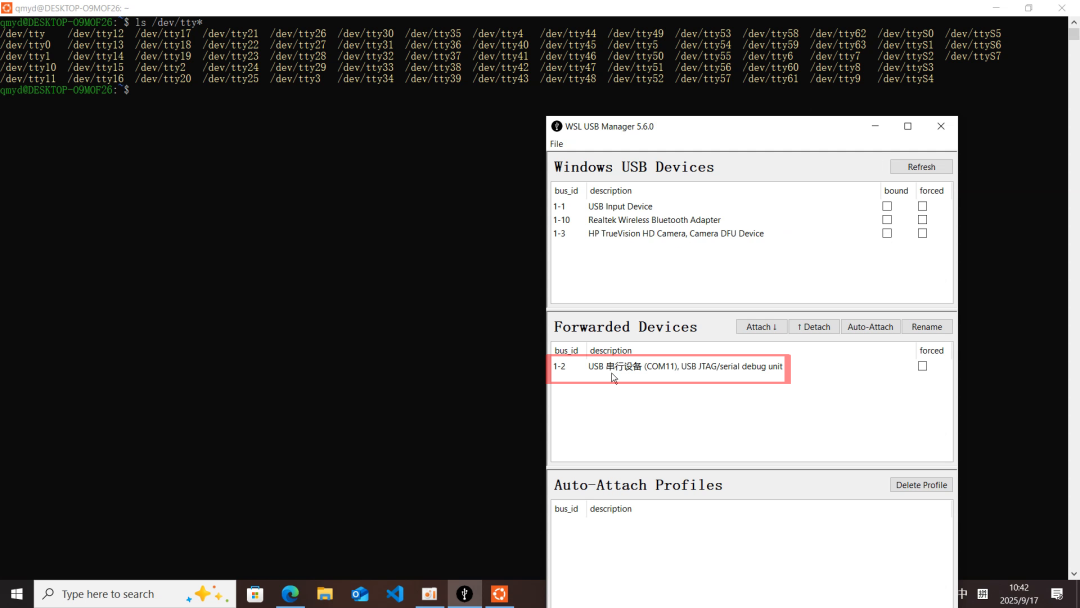Viewport: 1080px width, 608px height.
Task: Click the Rename button
Action: 926,326
